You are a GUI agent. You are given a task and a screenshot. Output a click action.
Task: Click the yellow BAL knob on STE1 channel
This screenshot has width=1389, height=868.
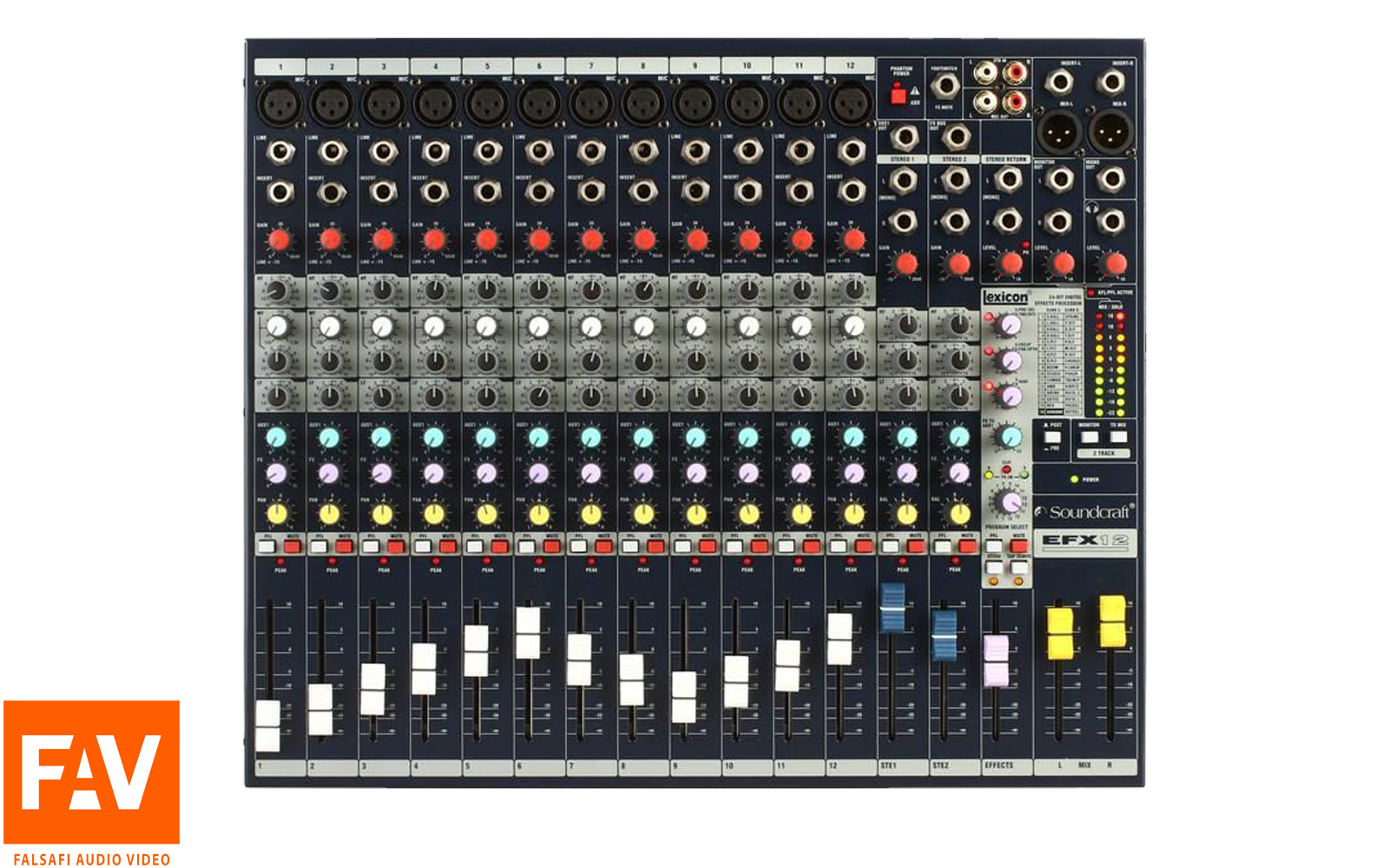point(906,514)
